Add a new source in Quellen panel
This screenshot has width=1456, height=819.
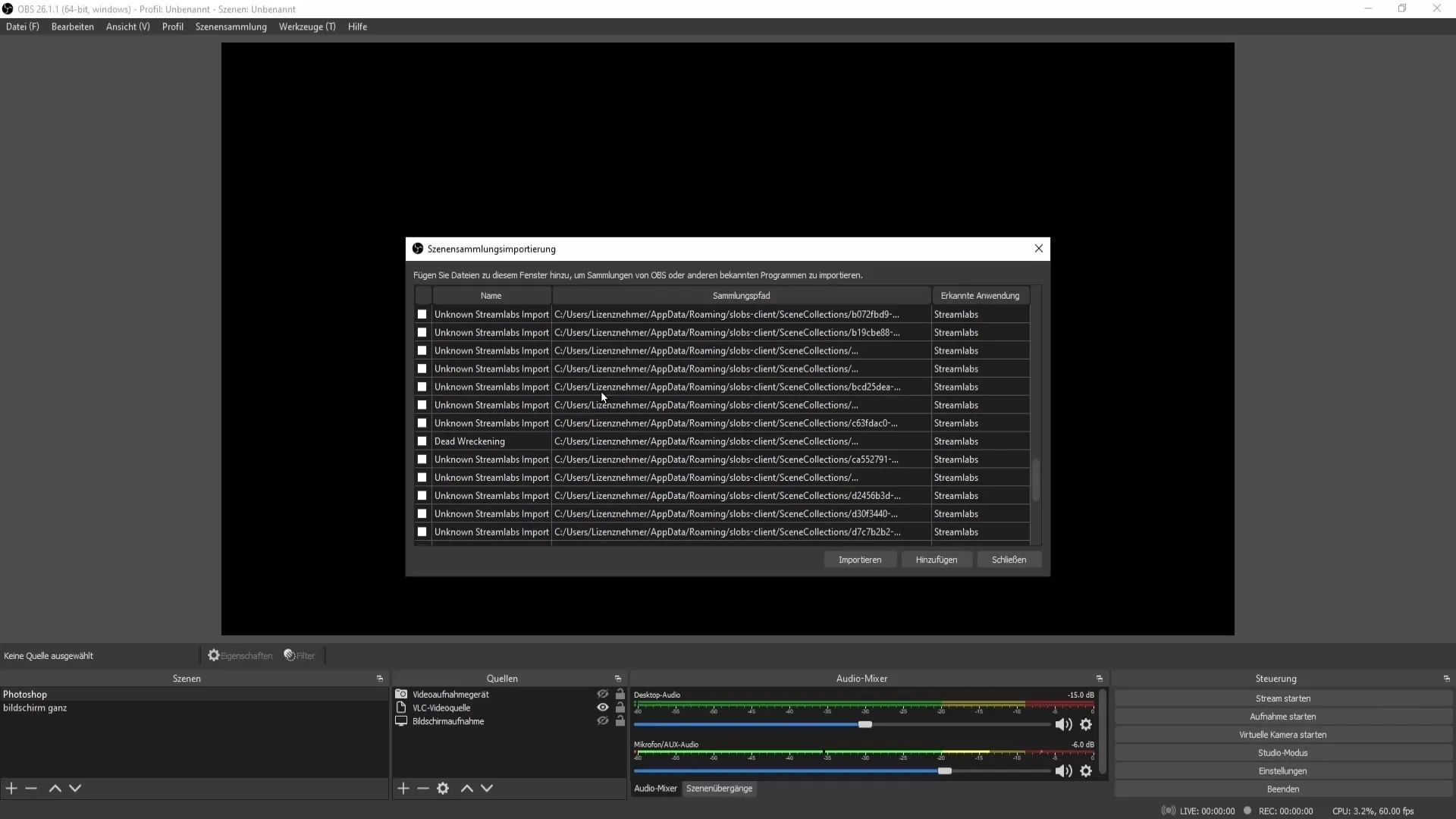click(403, 789)
